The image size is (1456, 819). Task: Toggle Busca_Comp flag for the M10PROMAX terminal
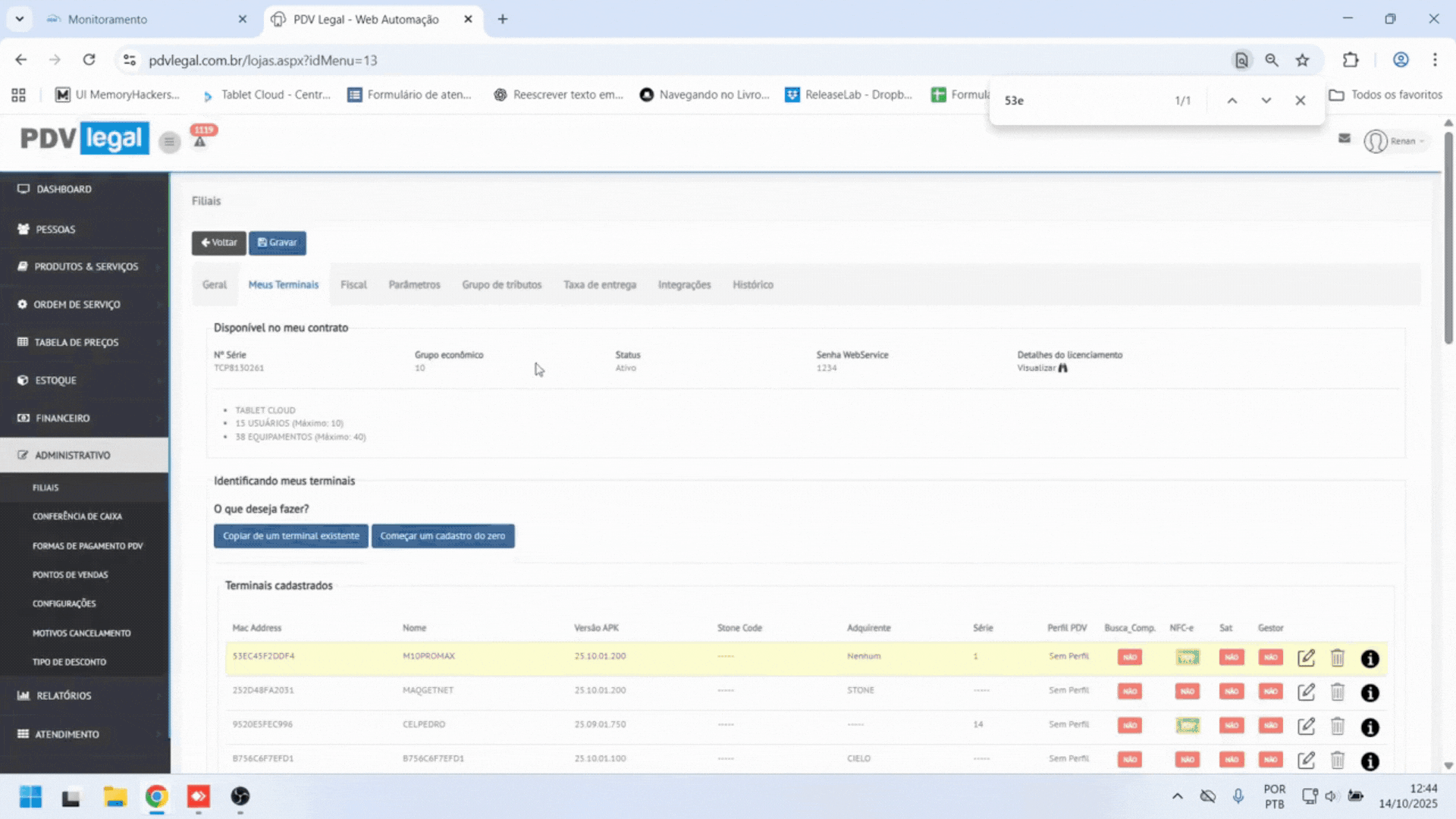(1129, 657)
